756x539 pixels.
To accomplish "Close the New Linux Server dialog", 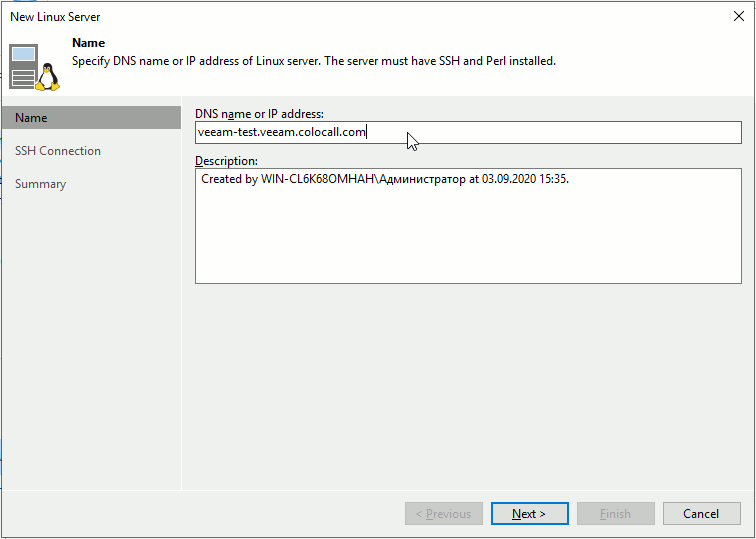I will tap(738, 16).
